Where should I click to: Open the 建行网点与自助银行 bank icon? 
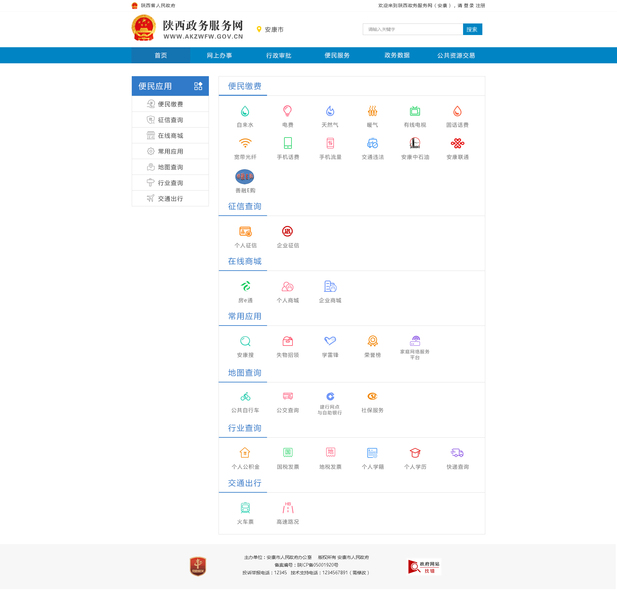tap(330, 396)
